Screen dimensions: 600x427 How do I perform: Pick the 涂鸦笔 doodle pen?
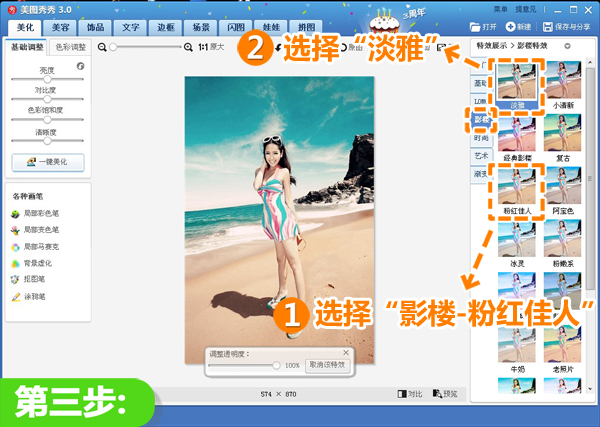[28, 297]
